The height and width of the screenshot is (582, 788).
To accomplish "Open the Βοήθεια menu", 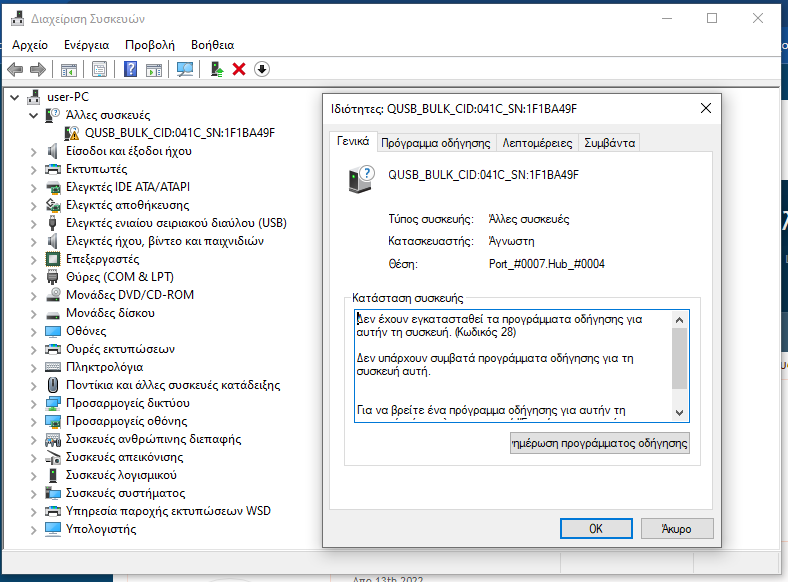I will 213,45.
